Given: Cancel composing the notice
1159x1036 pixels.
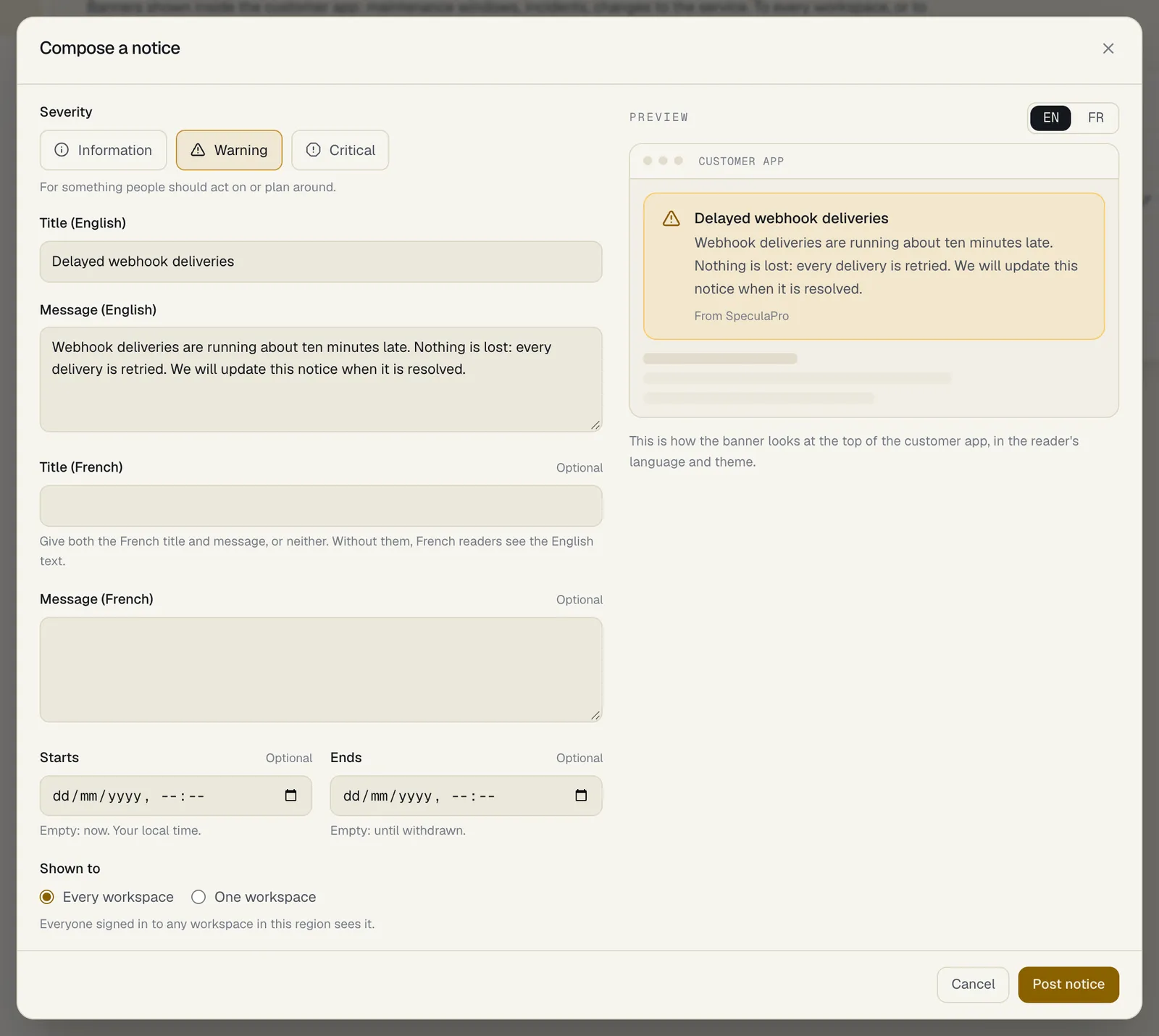Looking at the screenshot, I should pyautogui.click(x=973, y=985).
